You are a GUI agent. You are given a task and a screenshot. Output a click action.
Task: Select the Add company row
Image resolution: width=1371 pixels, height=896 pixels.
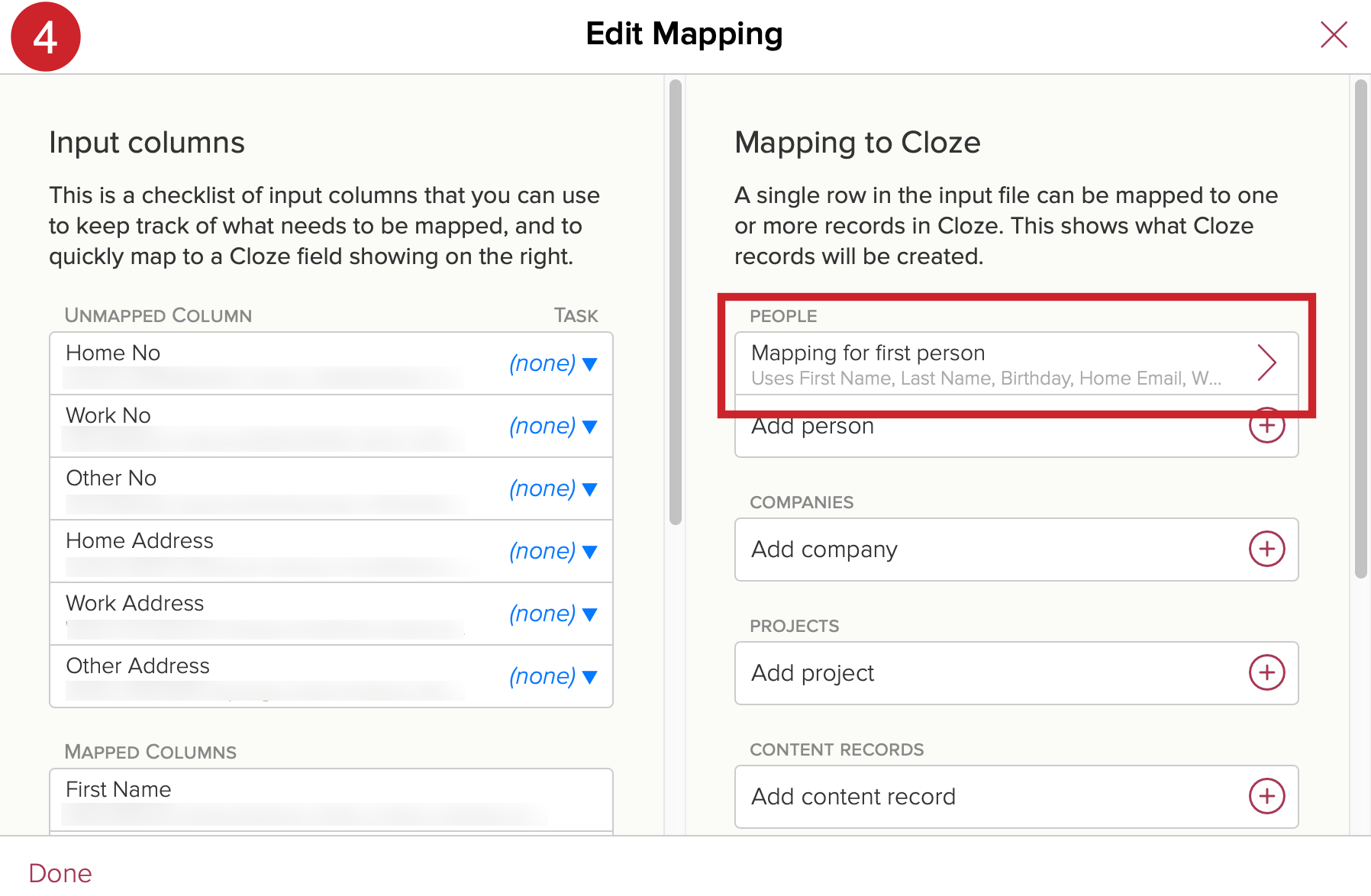click(x=1016, y=550)
